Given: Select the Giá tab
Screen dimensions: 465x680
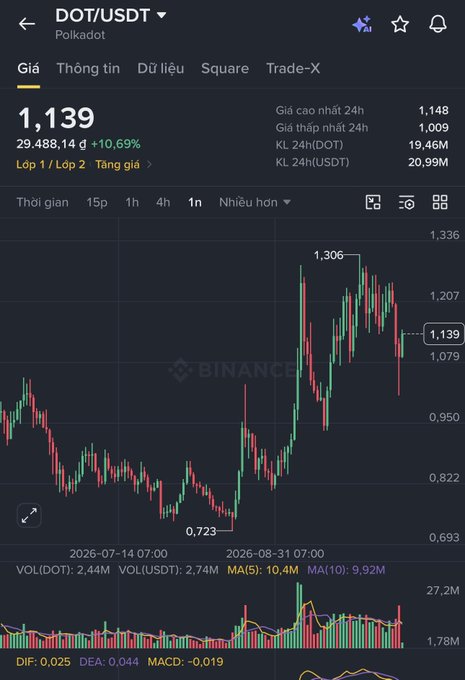Looking at the screenshot, I should 28,68.
